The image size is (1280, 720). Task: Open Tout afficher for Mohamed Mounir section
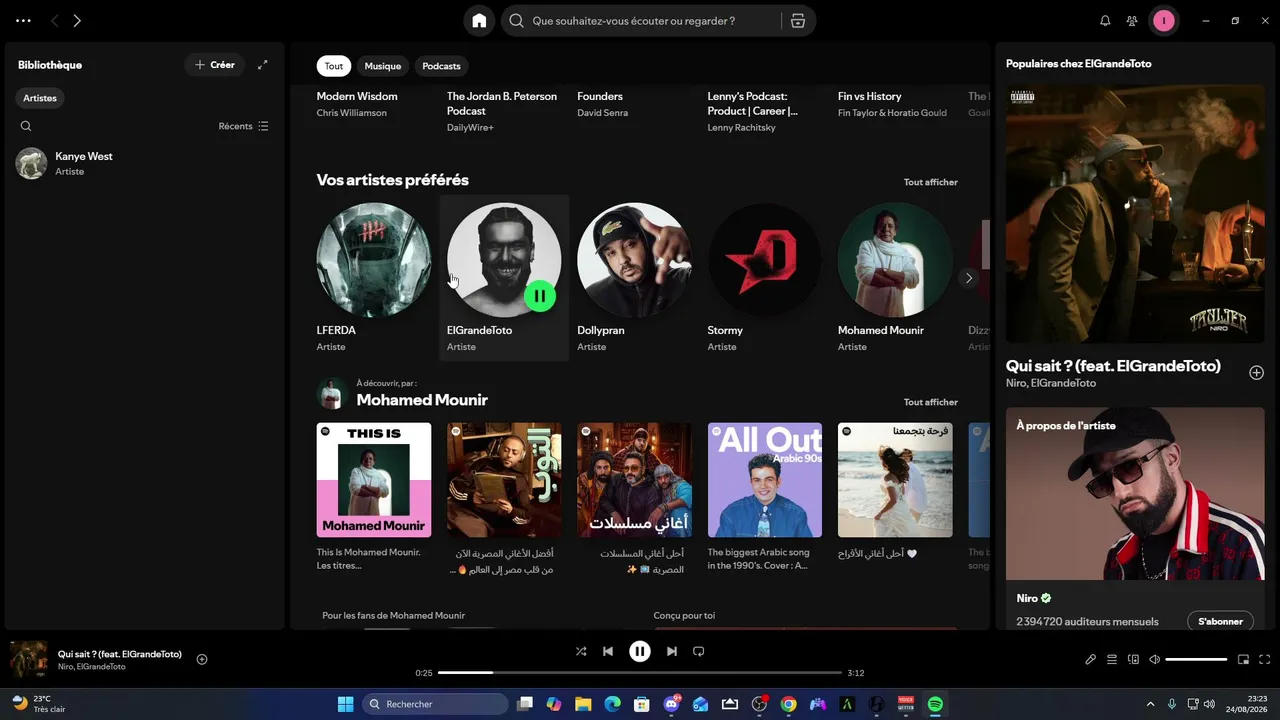tap(931, 402)
